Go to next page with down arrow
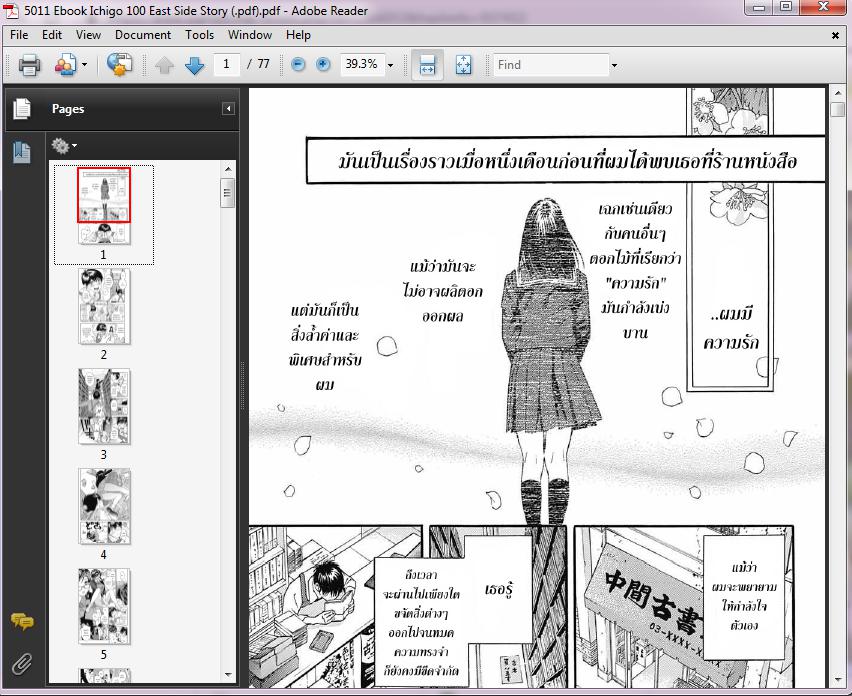 click(195, 65)
